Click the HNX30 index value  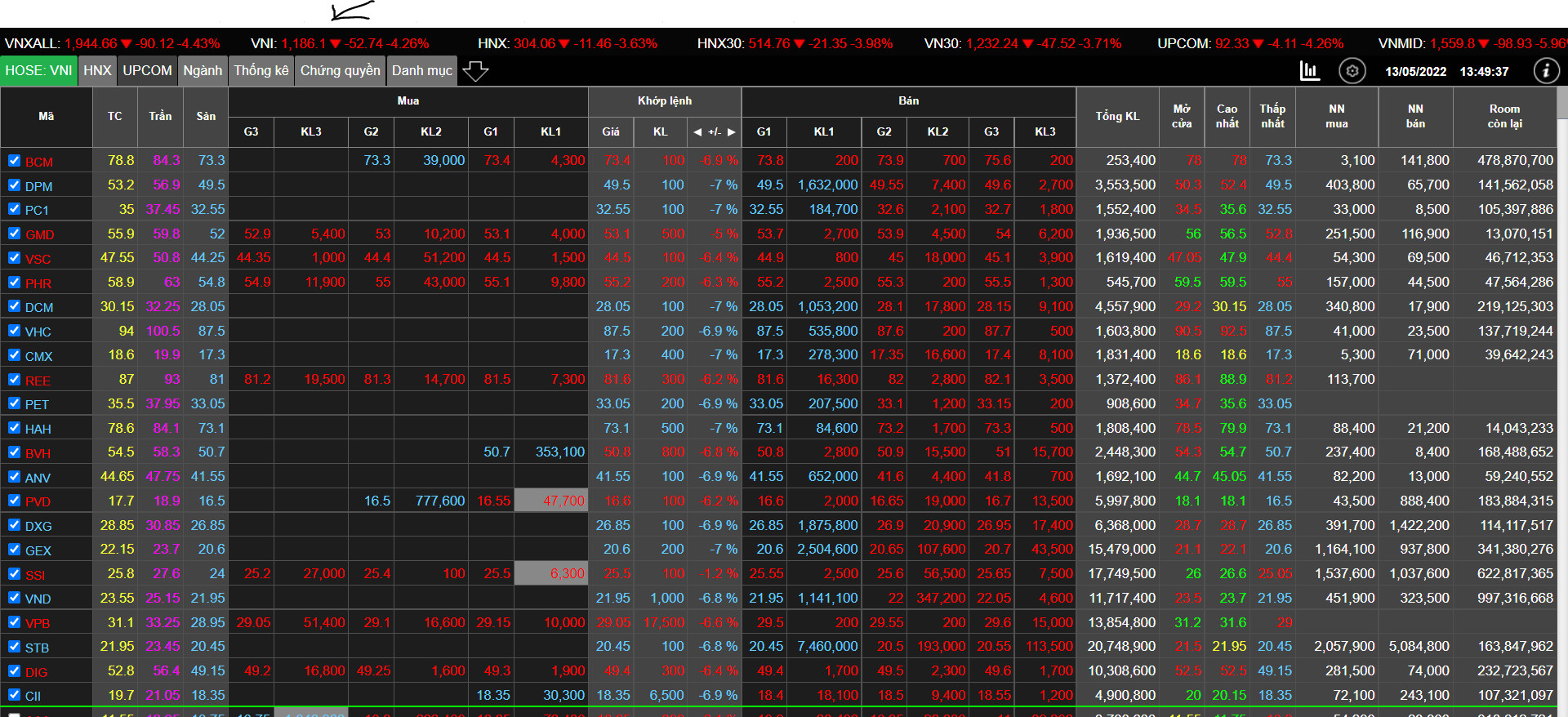tap(768, 43)
